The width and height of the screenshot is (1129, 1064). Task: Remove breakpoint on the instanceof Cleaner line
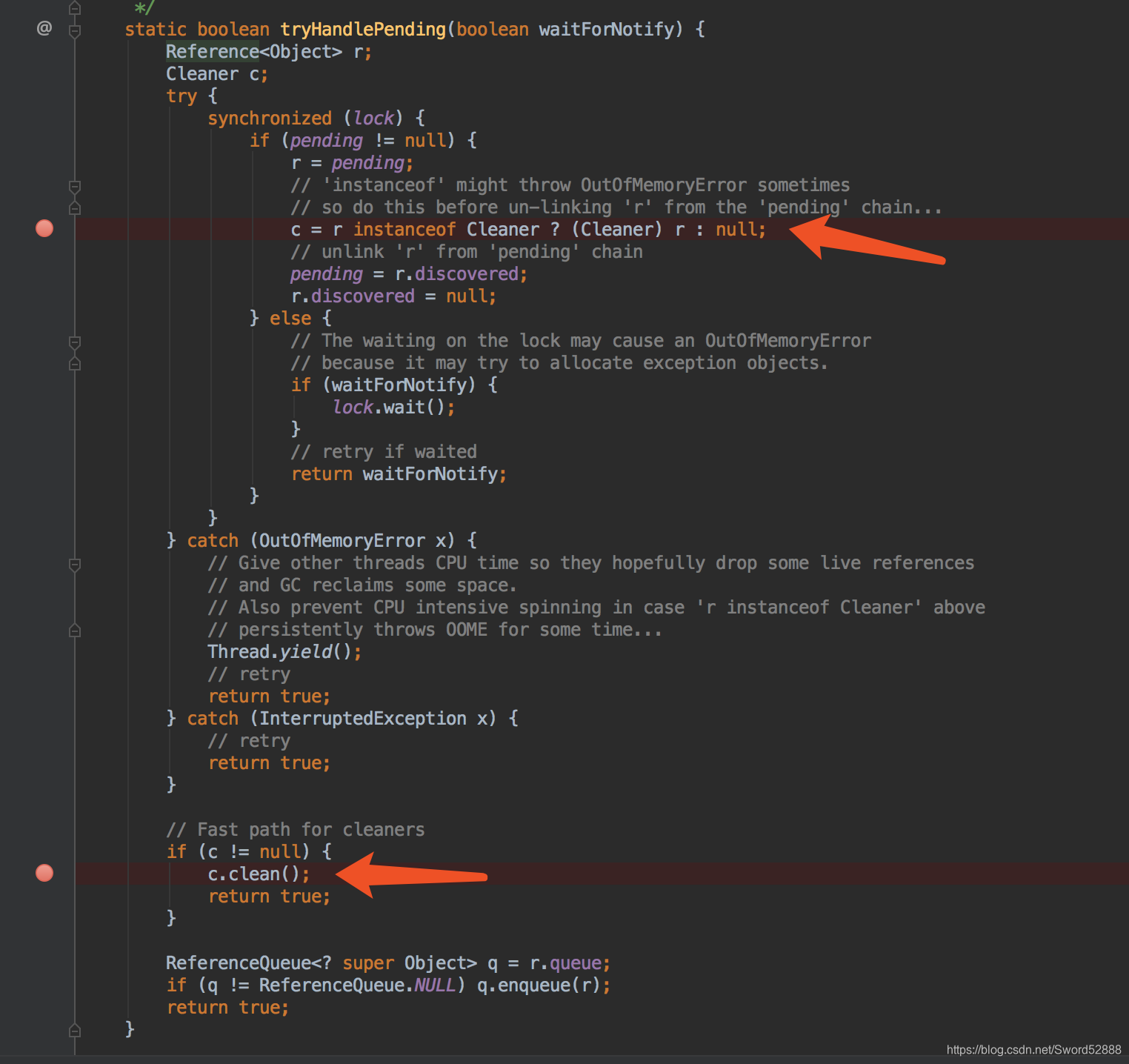[x=44, y=228]
